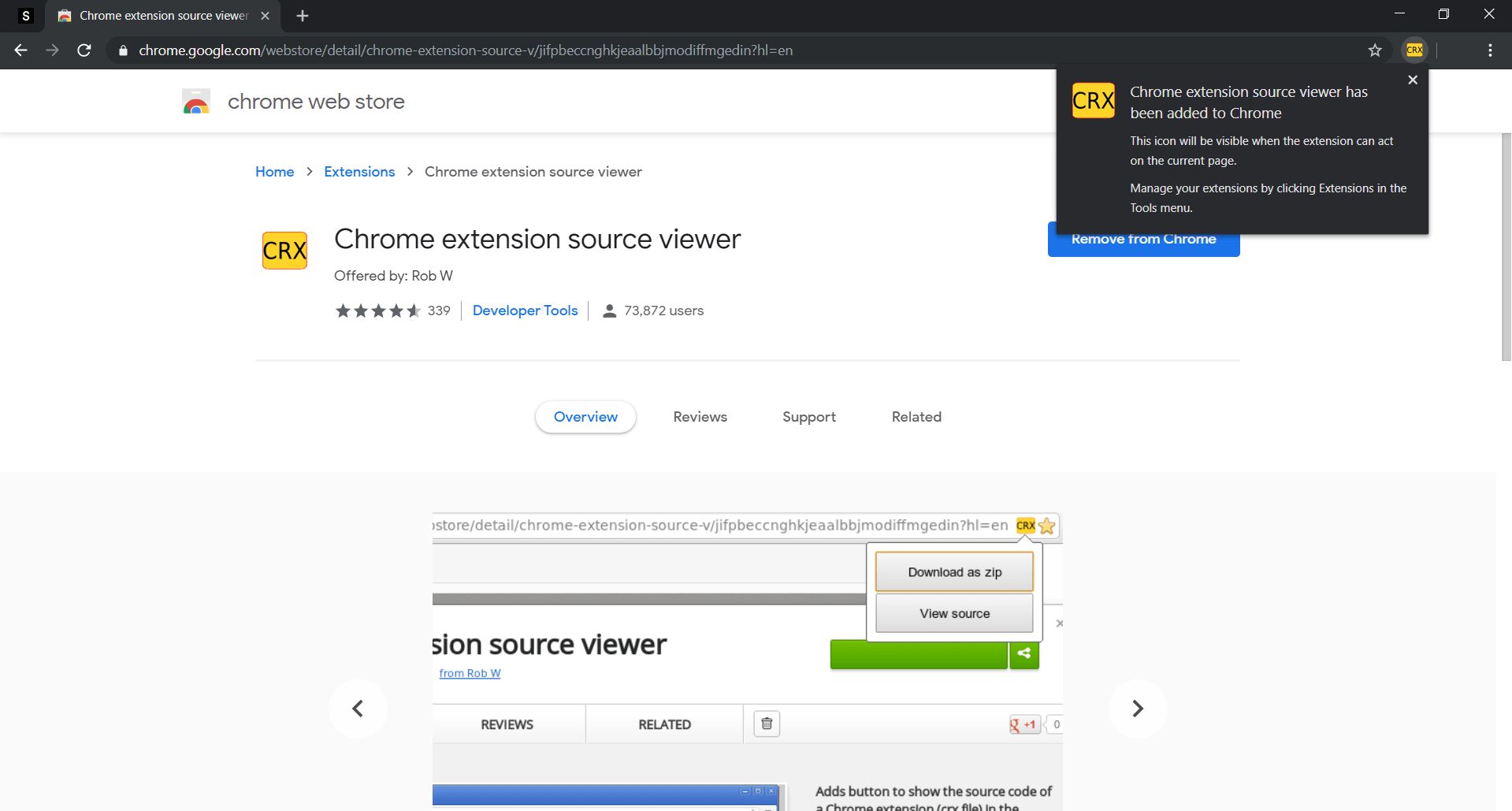Bookmark this page with the star icon
1512x811 pixels.
[1375, 50]
